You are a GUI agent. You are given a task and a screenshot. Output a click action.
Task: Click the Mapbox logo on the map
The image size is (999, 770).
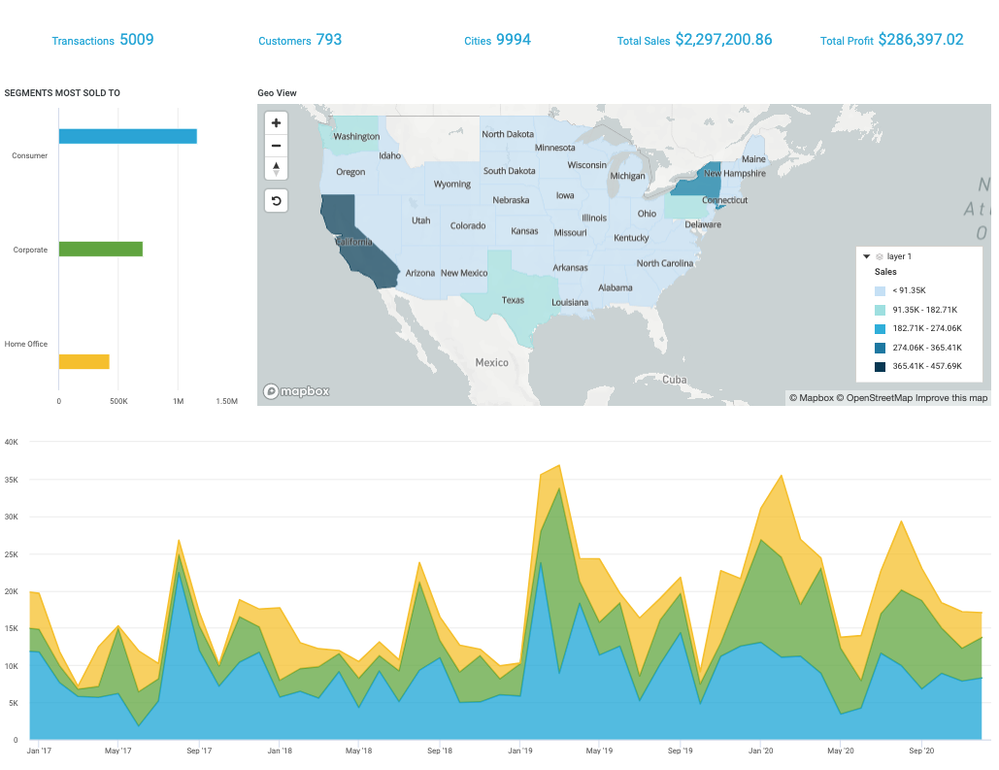[296, 392]
